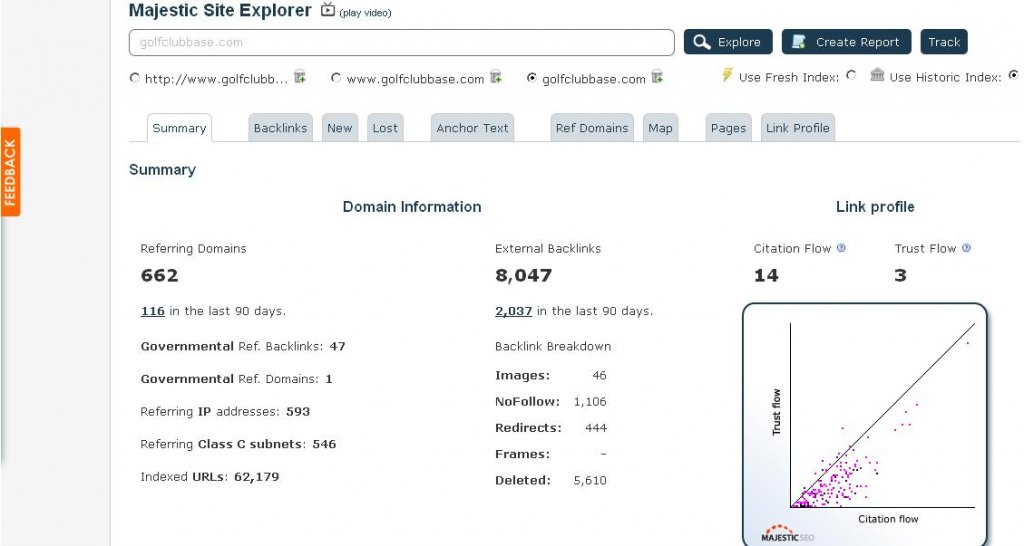This screenshot has width=1024, height=546.
Task: Switch to the Summary tab
Action: click(x=179, y=128)
